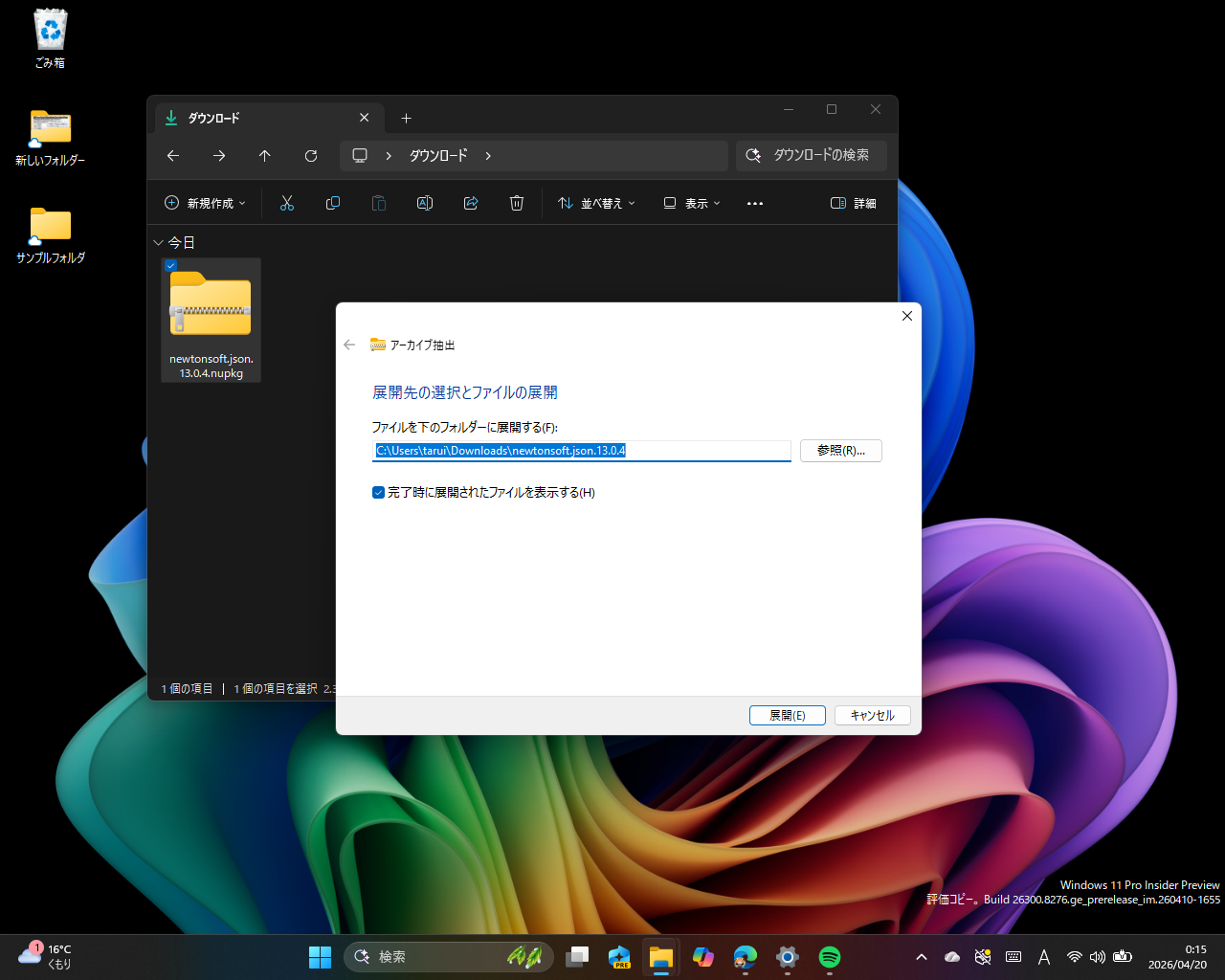Share the selected file via toolbar icon
The height and width of the screenshot is (980, 1225).
[x=471, y=203]
